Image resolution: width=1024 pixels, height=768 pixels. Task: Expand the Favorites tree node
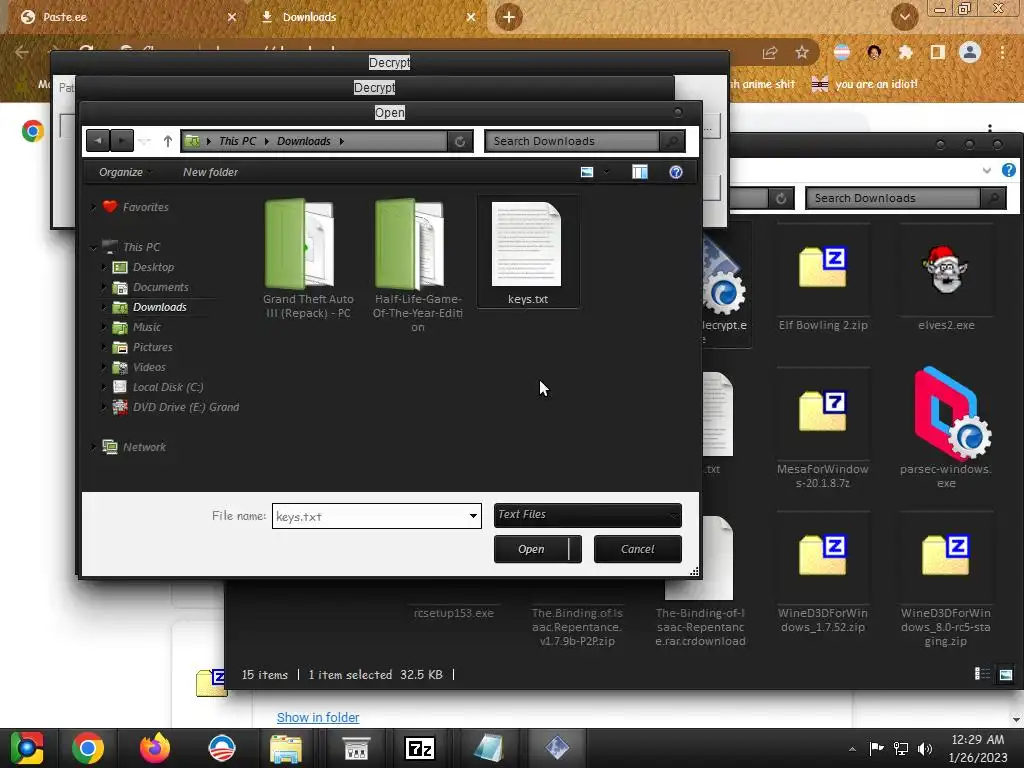point(93,207)
